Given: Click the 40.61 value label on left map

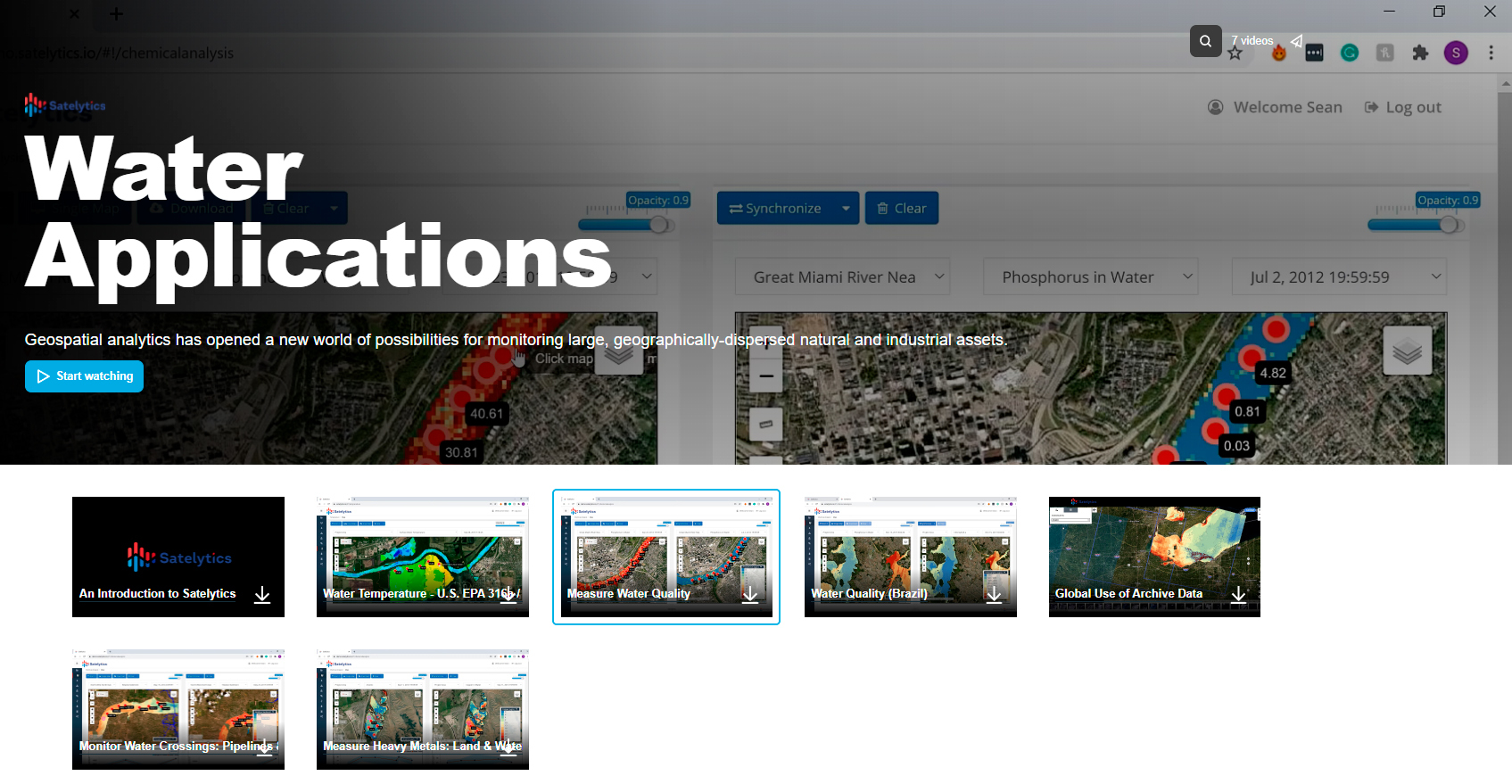Looking at the screenshot, I should (486, 414).
